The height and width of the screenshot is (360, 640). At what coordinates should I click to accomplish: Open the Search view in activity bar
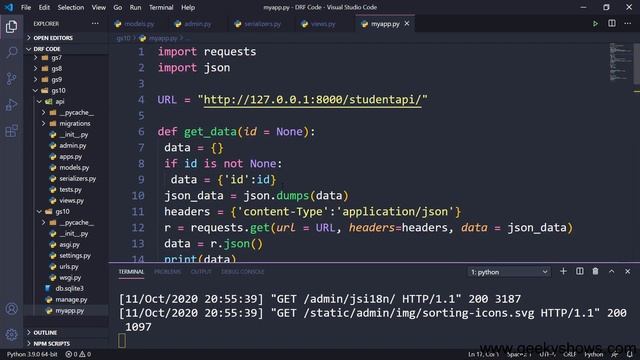11,52
